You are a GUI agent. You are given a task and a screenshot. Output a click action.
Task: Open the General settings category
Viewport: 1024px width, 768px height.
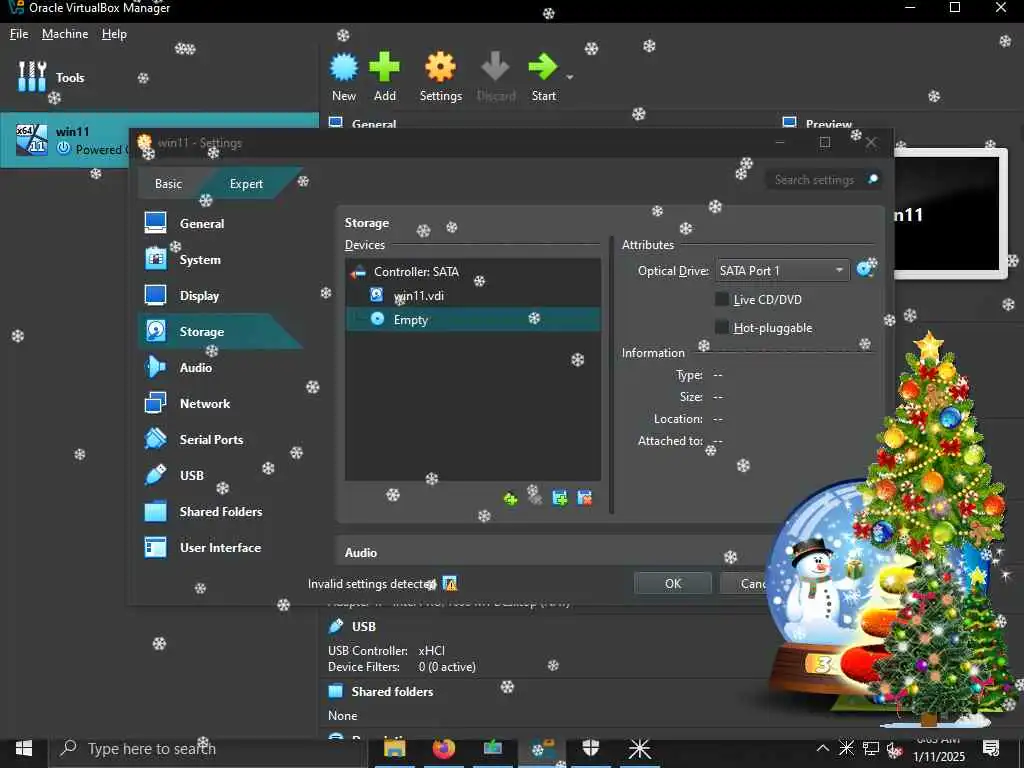pyautogui.click(x=202, y=223)
